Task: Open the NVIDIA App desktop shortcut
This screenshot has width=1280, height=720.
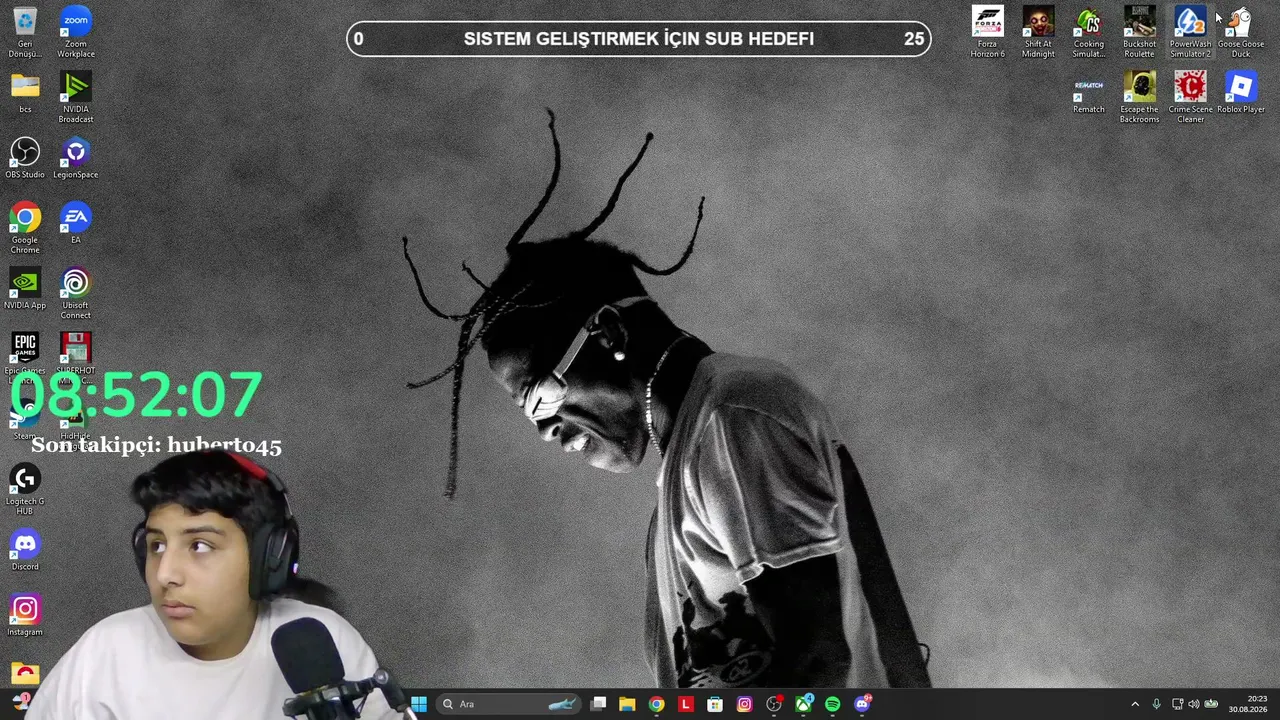Action: click(25, 289)
